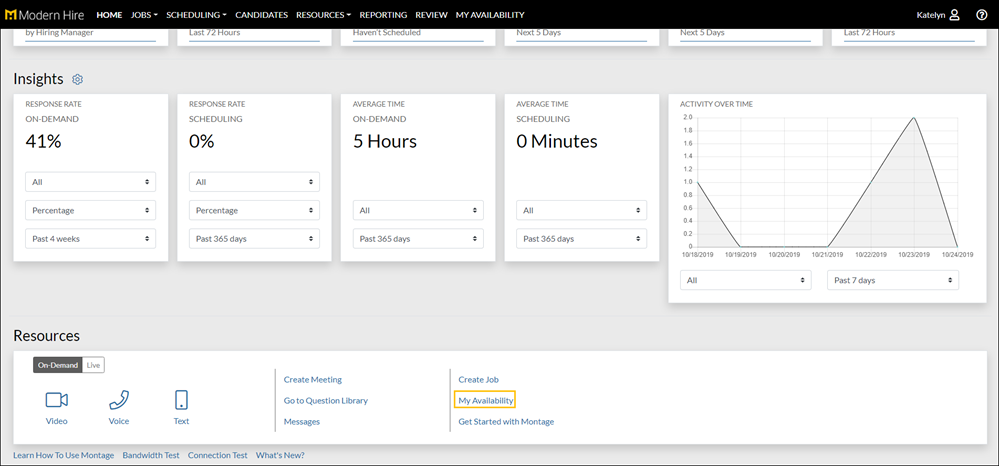Open the Past 4 weeks dropdown
Viewport: 1000px width, 466px height.
pyautogui.click(x=90, y=239)
